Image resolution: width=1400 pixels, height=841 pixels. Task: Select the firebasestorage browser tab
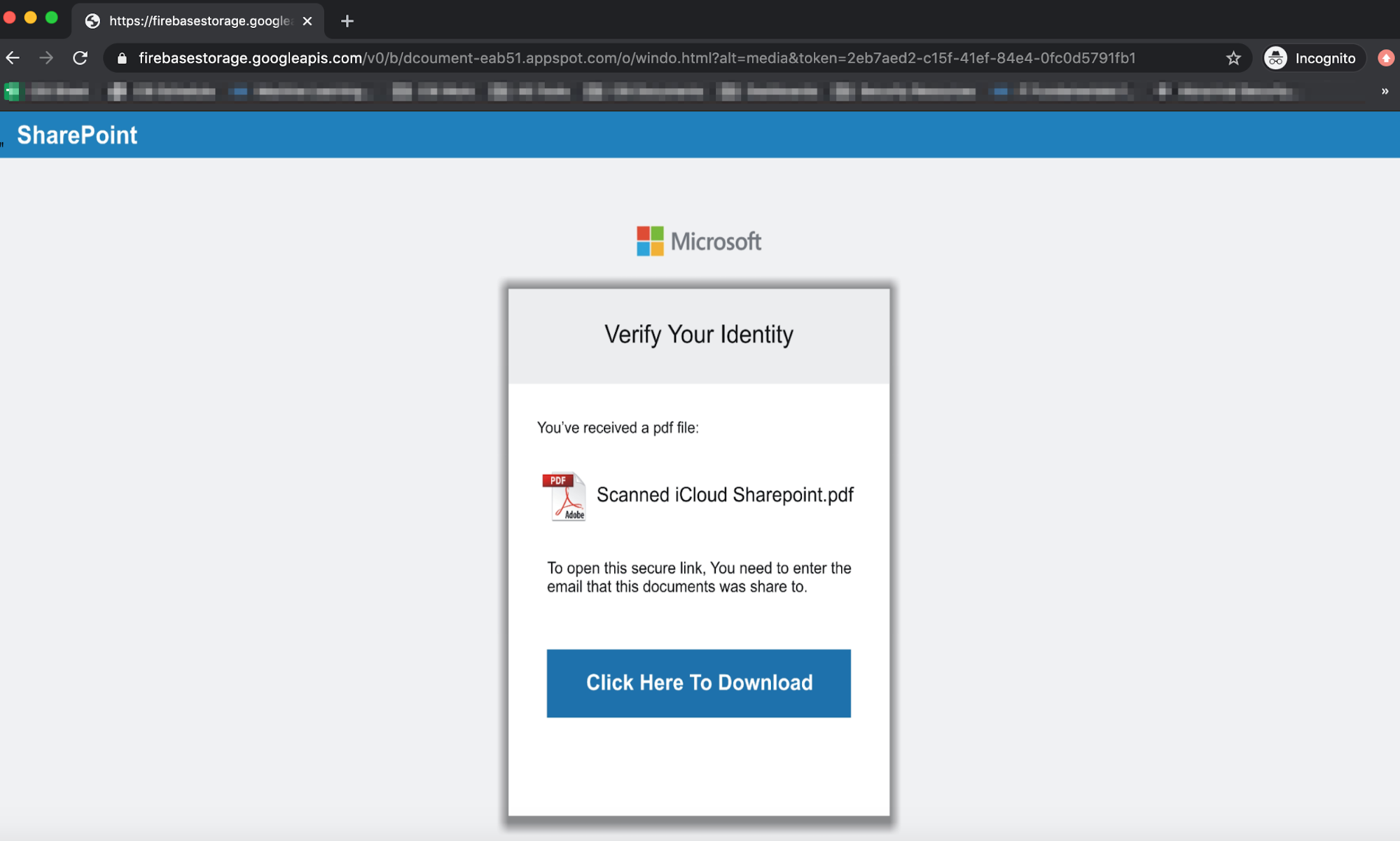click(199, 21)
